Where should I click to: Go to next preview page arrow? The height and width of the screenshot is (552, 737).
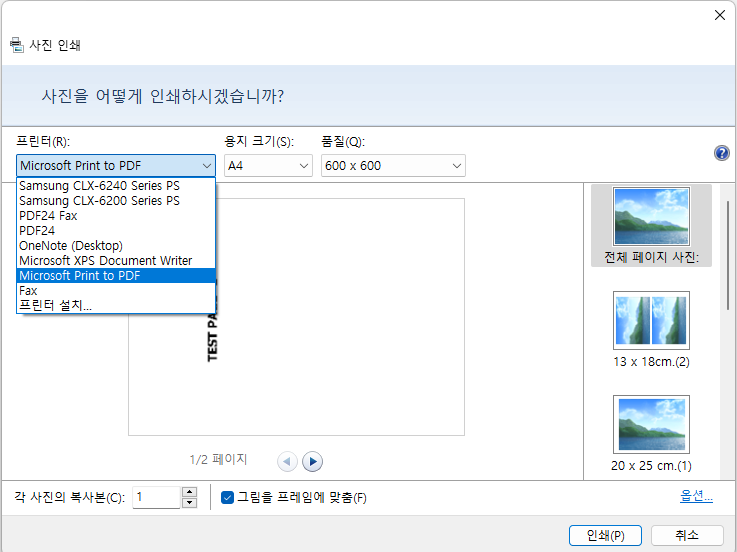click(x=313, y=461)
